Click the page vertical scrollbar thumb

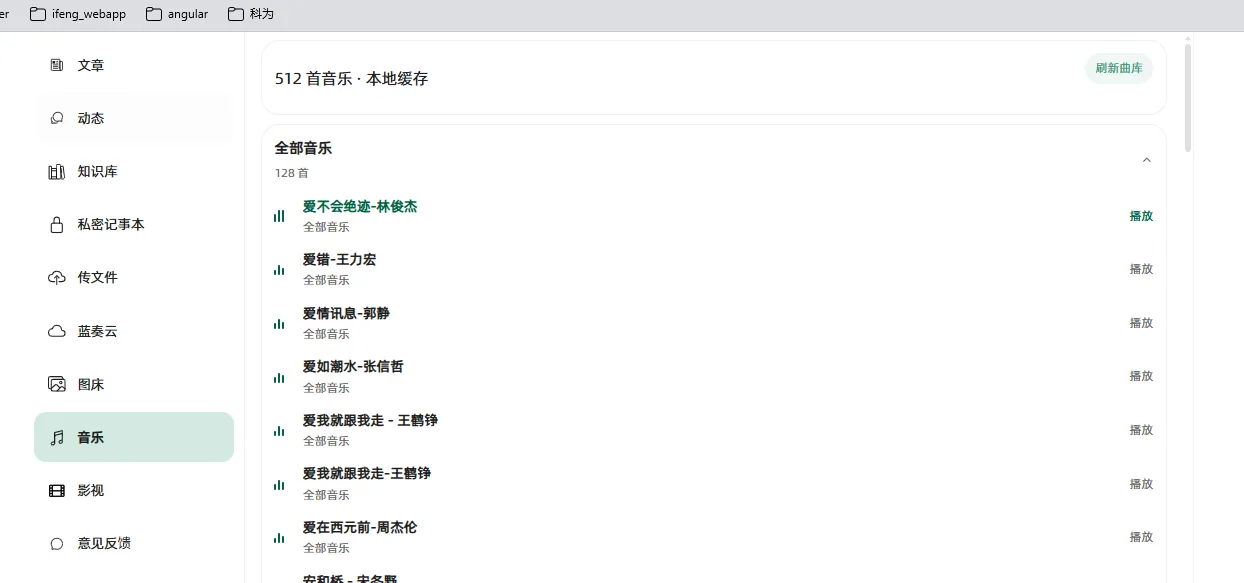[x=1188, y=96]
